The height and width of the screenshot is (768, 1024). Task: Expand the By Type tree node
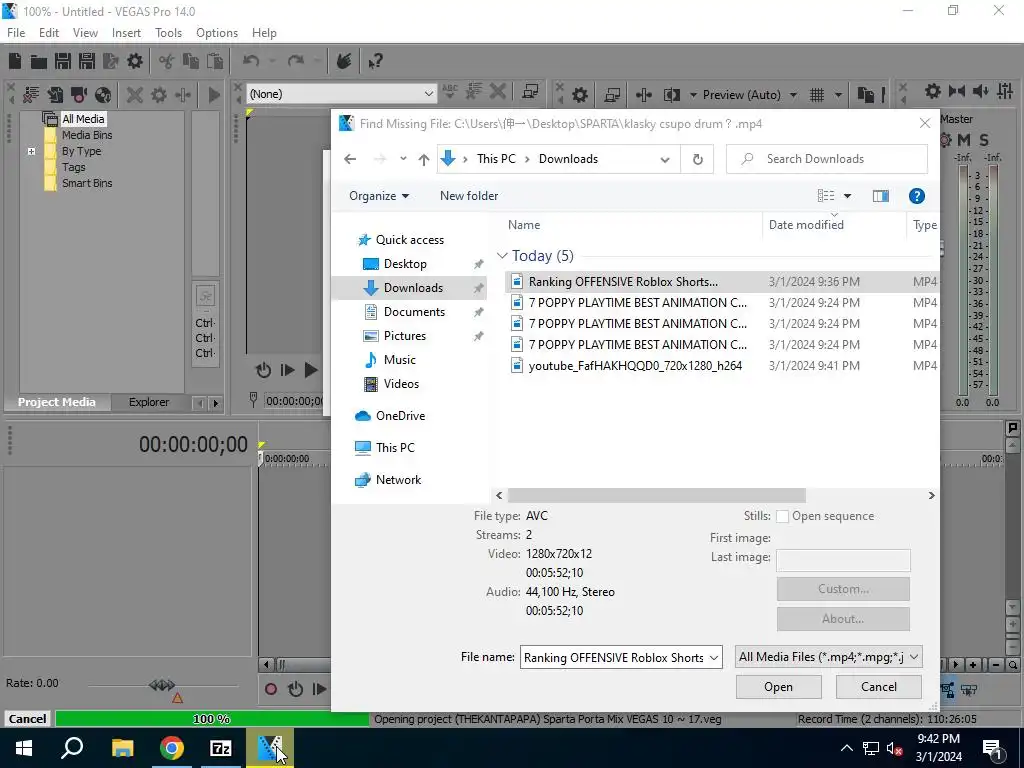[31, 152]
